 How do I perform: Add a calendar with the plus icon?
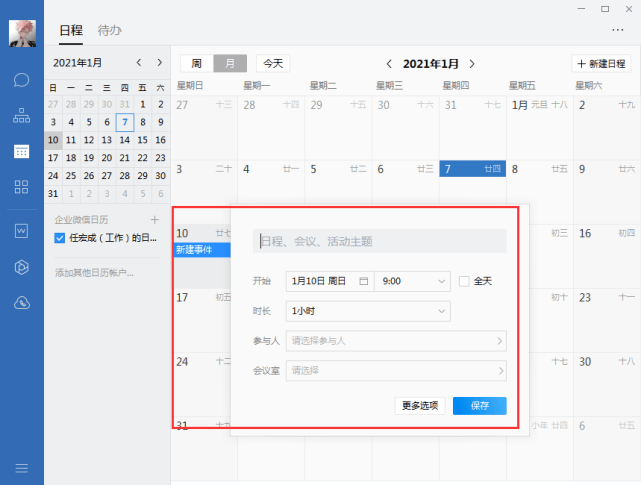[x=155, y=220]
